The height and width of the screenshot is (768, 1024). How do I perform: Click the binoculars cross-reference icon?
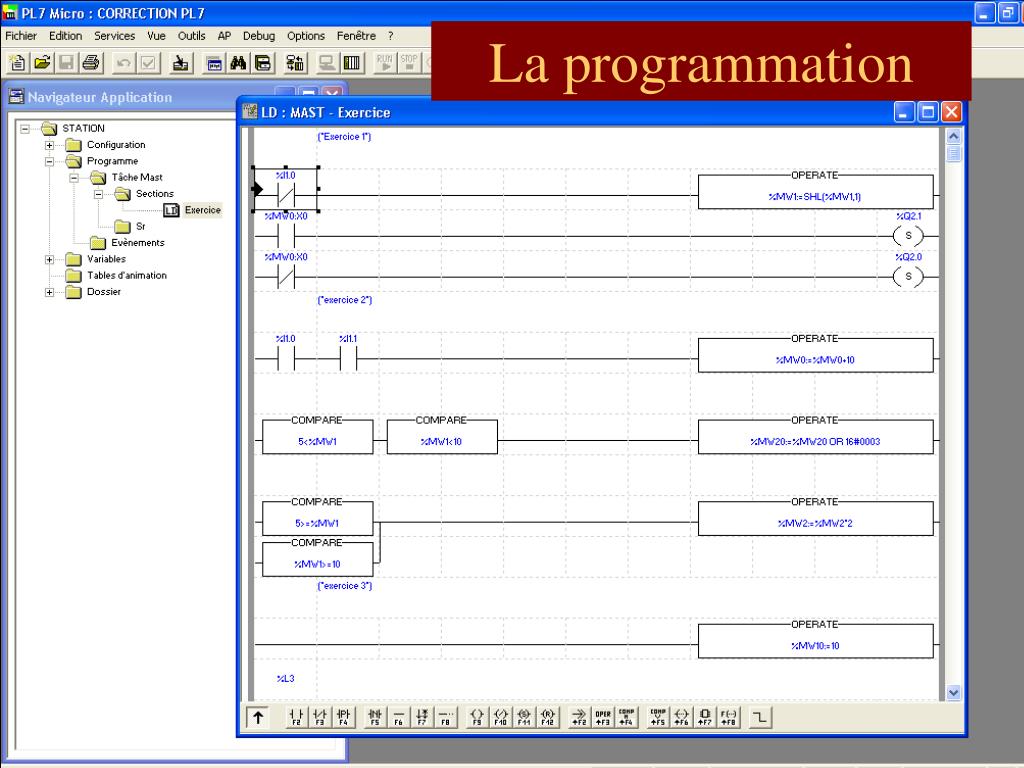[x=238, y=63]
